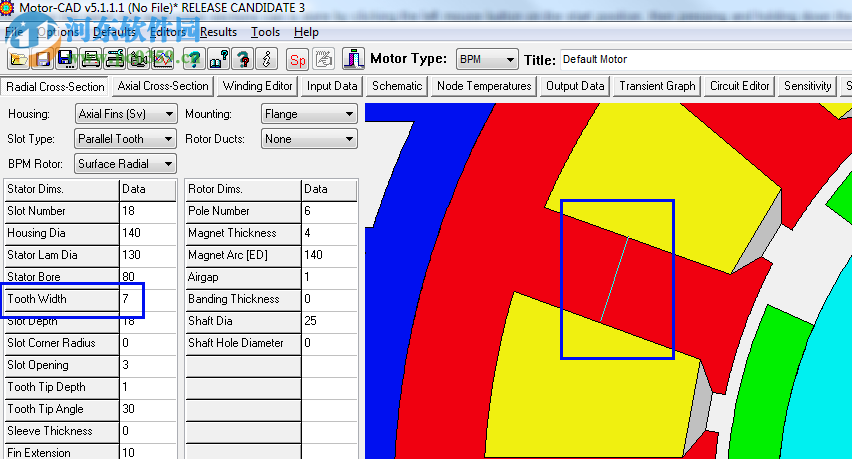Click the Housing Dia value 140
This screenshot has width=852, height=459.
click(x=147, y=233)
